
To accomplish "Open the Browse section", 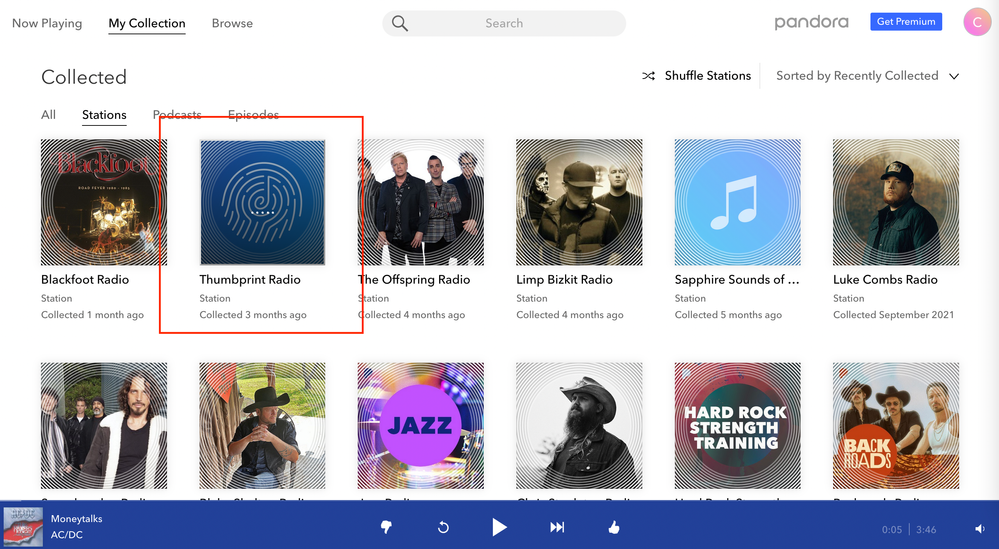I will 232,23.
